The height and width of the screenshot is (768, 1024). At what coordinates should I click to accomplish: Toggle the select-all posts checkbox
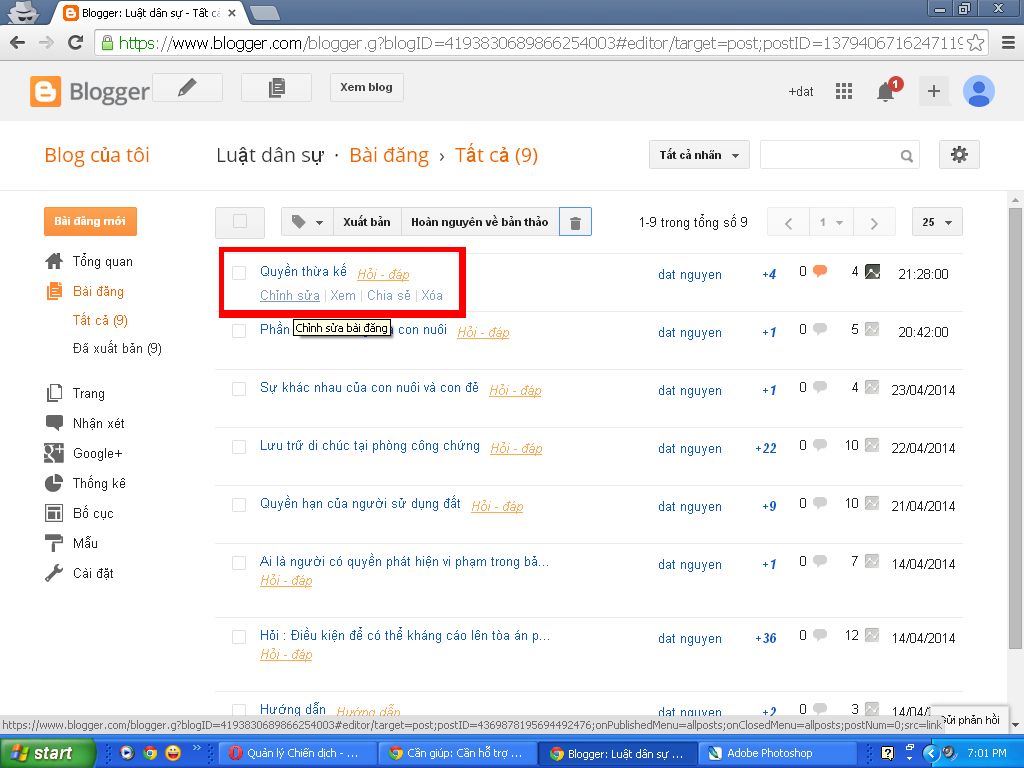tap(240, 222)
